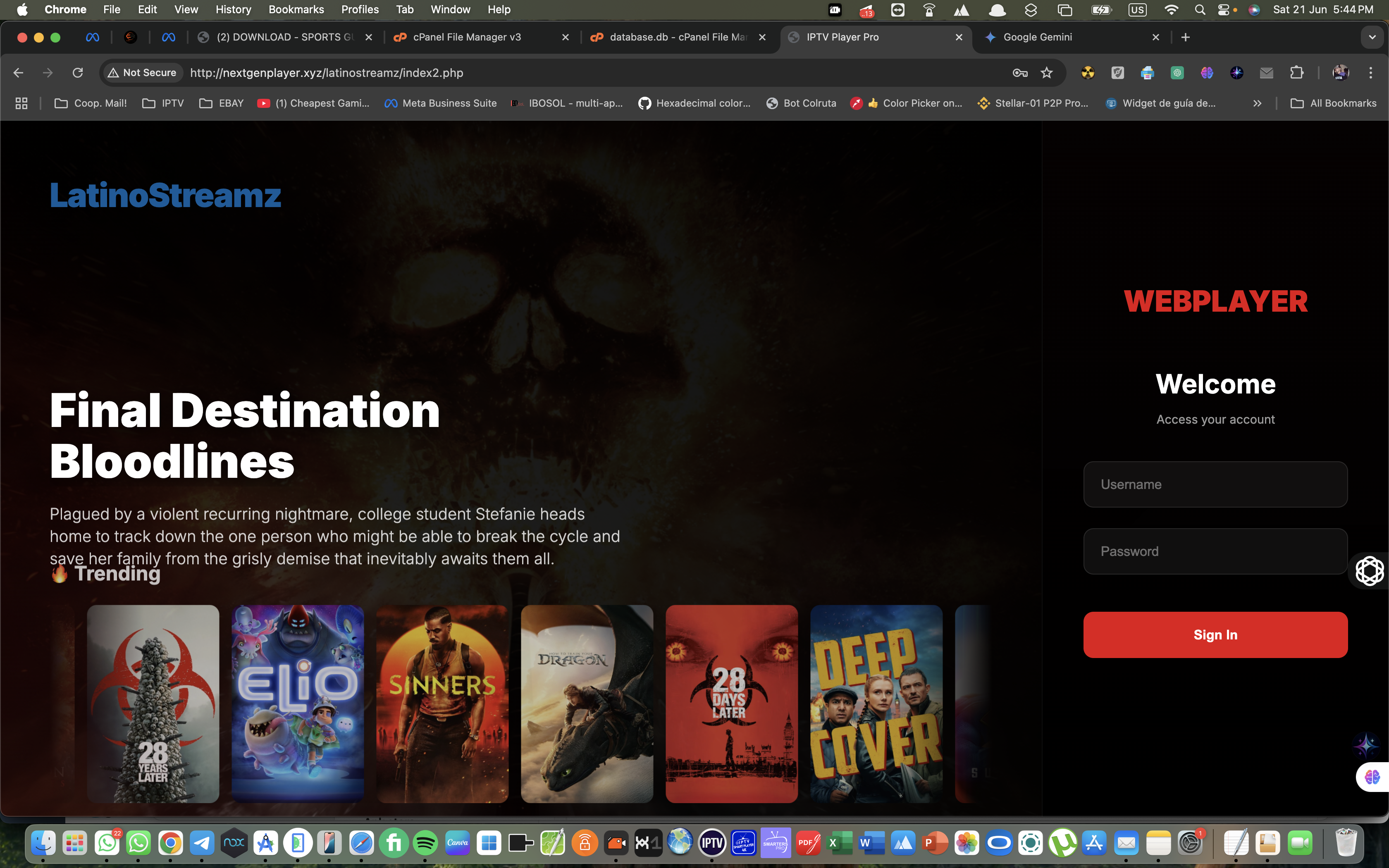Image resolution: width=1389 pixels, height=868 pixels.
Task: Click the Username input field
Action: (x=1215, y=484)
